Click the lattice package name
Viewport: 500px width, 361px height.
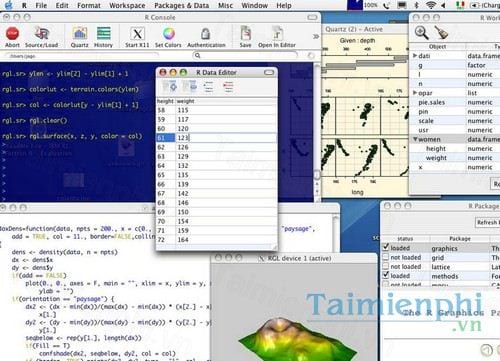coord(441,267)
